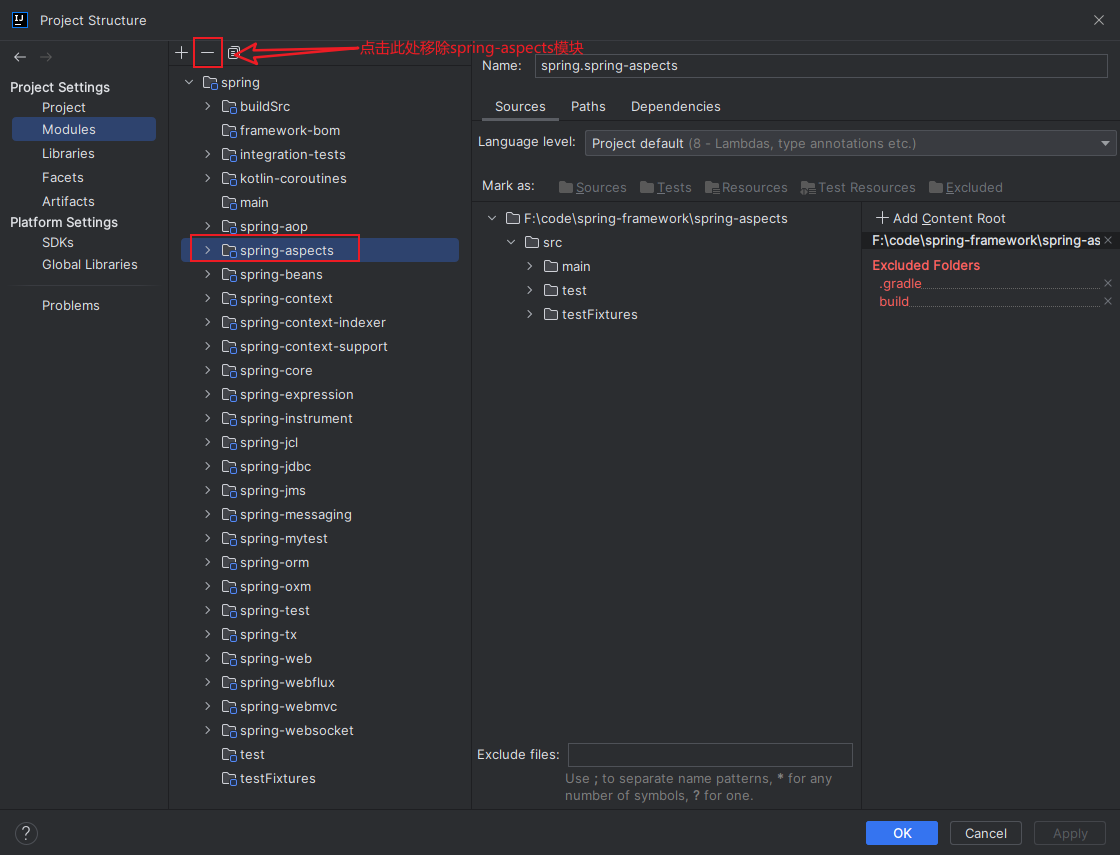Remove the selected module with minus icon
1120x855 pixels.
207,52
